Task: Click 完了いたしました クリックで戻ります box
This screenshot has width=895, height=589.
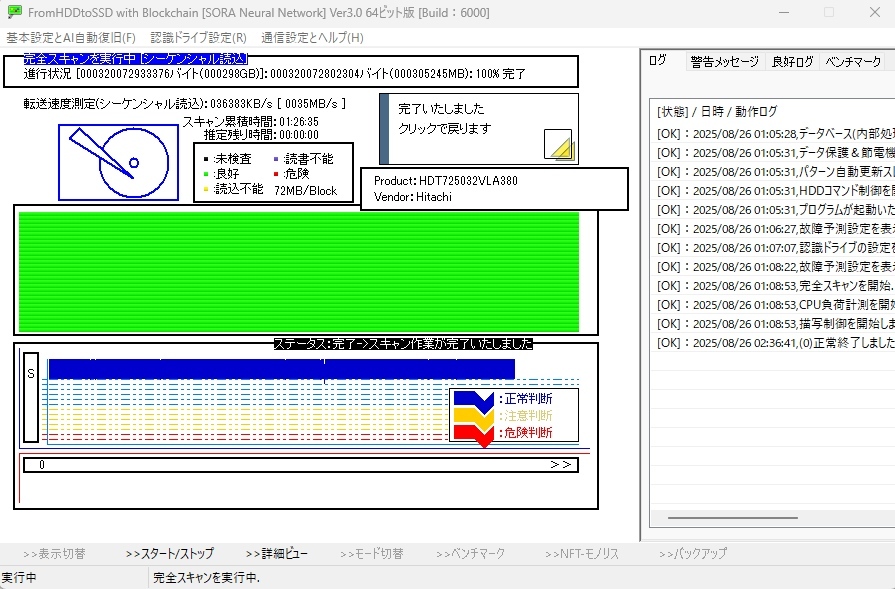Action: pyautogui.click(x=479, y=129)
